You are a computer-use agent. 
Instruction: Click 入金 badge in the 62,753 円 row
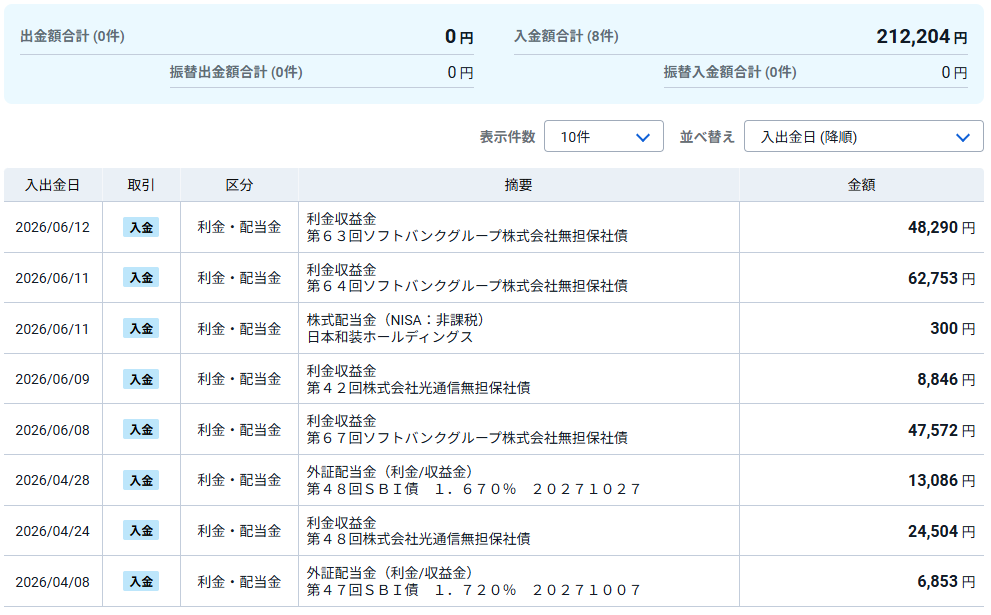pos(141,278)
